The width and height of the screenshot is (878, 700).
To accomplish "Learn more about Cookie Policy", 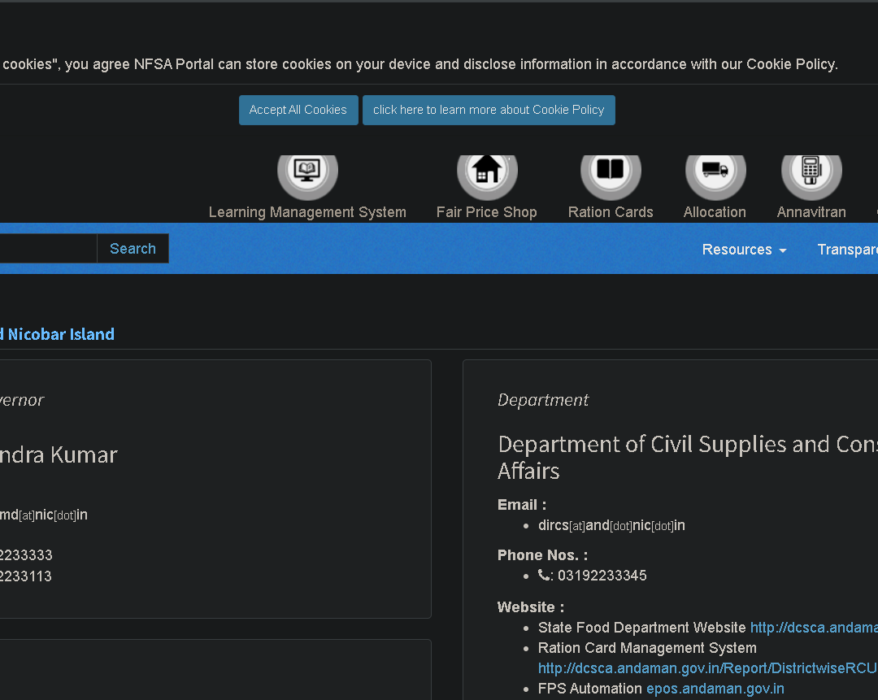I will click(488, 110).
